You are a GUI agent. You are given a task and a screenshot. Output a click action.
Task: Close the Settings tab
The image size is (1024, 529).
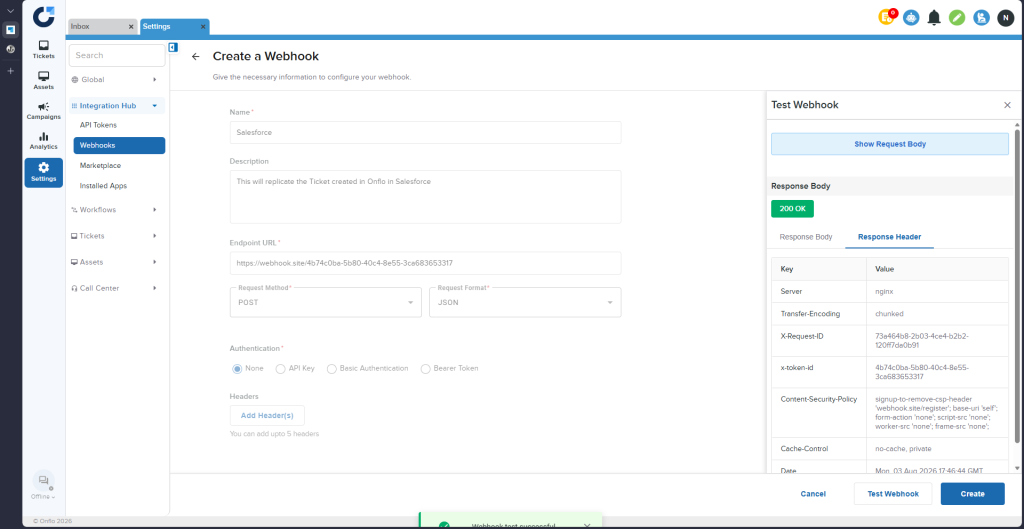click(203, 27)
